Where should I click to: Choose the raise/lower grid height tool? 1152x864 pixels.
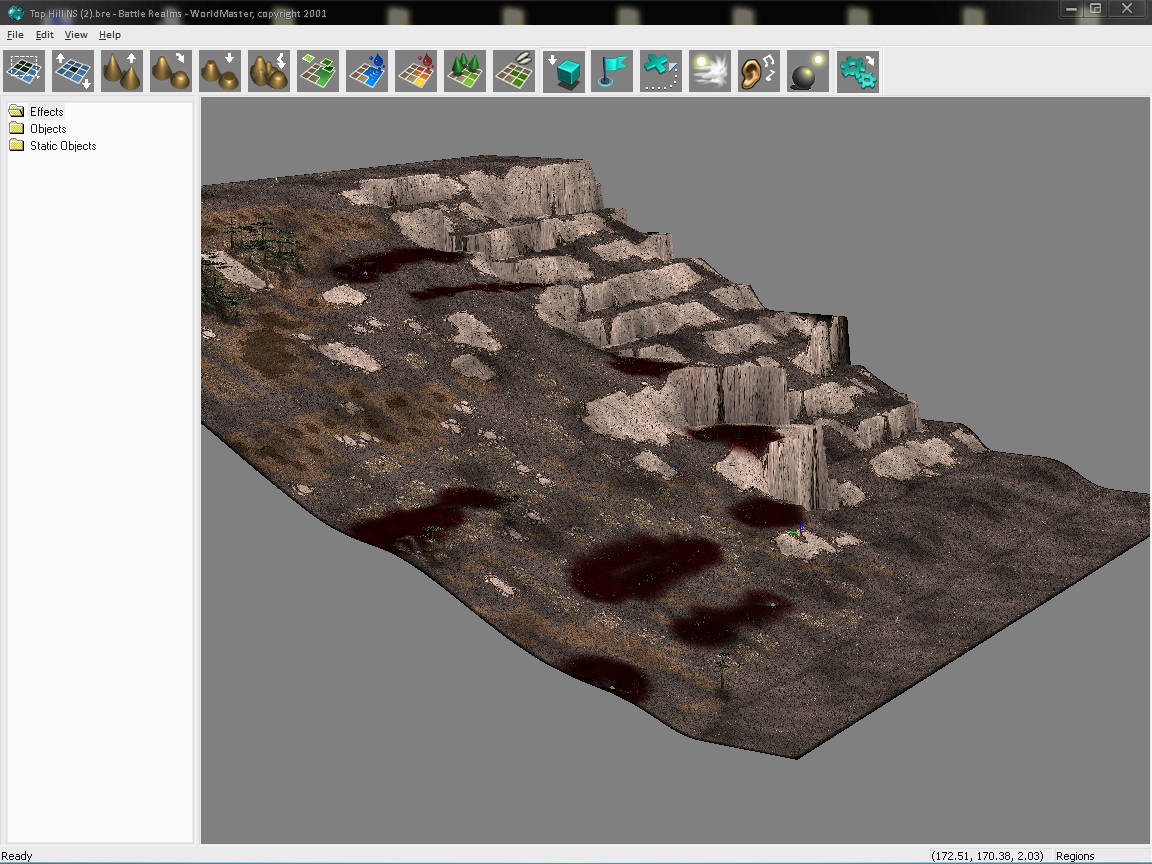[x=73, y=71]
